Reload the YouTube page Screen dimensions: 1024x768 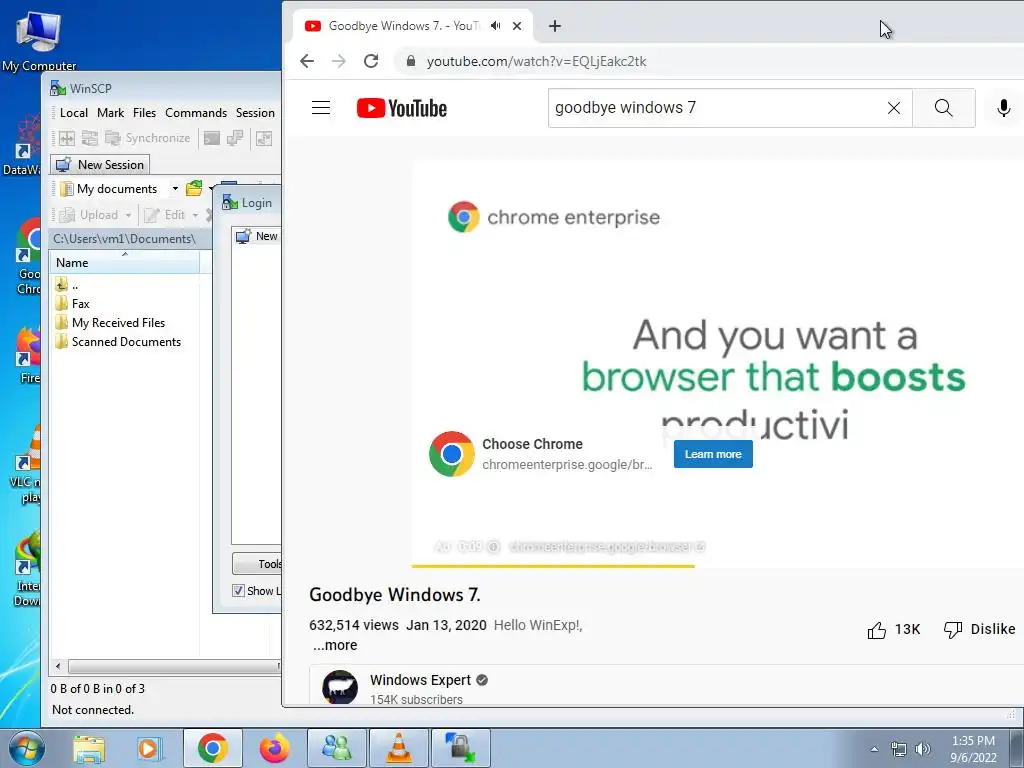(371, 61)
